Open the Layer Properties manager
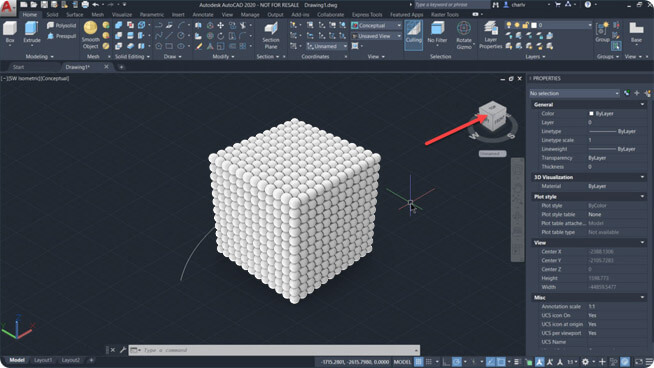This screenshot has width=654, height=368. [490, 35]
